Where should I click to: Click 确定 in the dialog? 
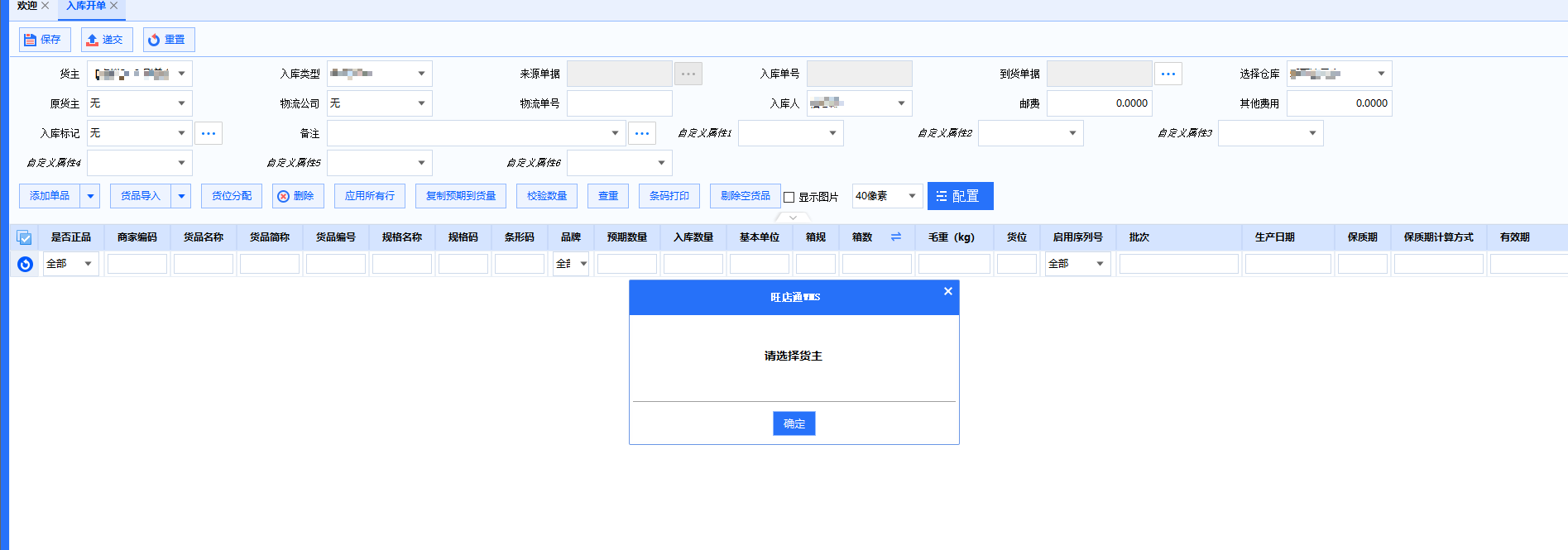(x=794, y=423)
